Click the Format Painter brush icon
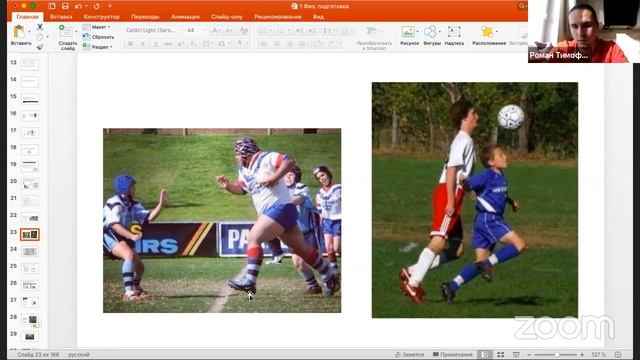Viewport: 640px width, 360px height. point(40,47)
